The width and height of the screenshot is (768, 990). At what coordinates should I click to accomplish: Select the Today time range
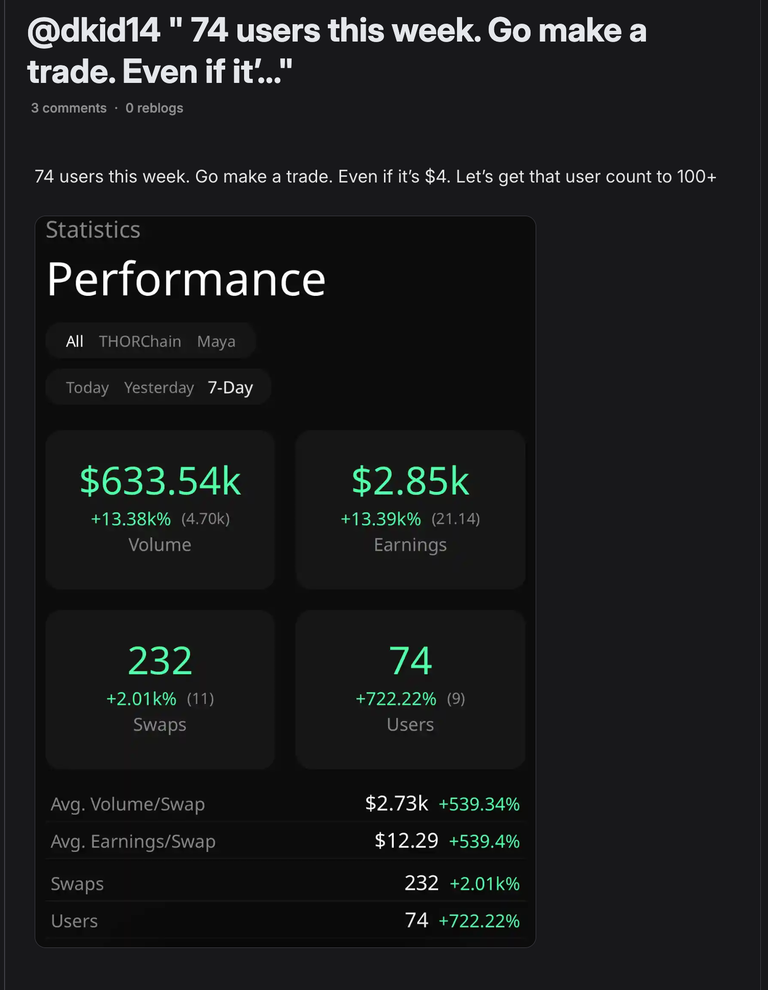87,388
